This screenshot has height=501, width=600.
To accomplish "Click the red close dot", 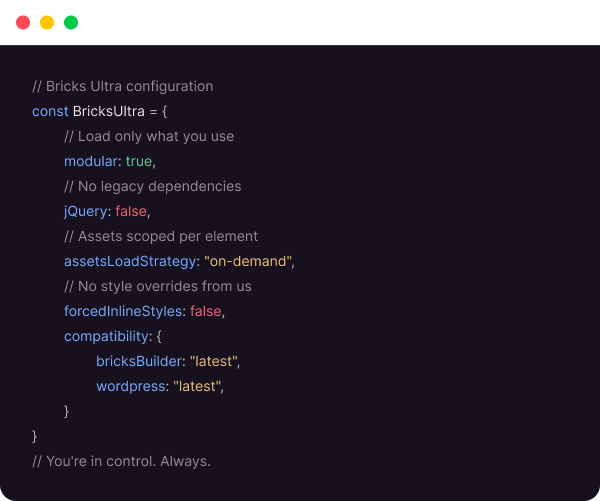I will click(23, 22).
